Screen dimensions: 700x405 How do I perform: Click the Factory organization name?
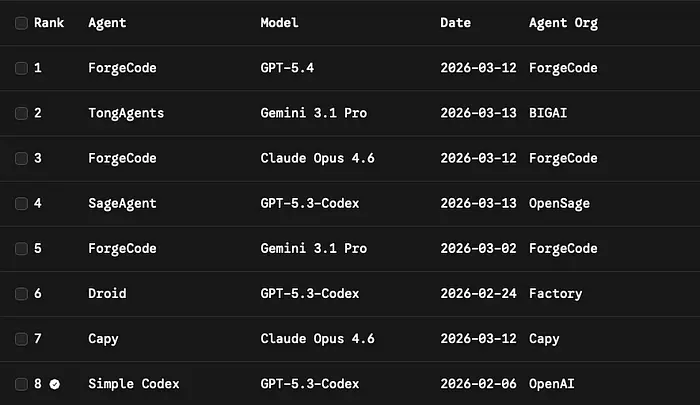555,294
